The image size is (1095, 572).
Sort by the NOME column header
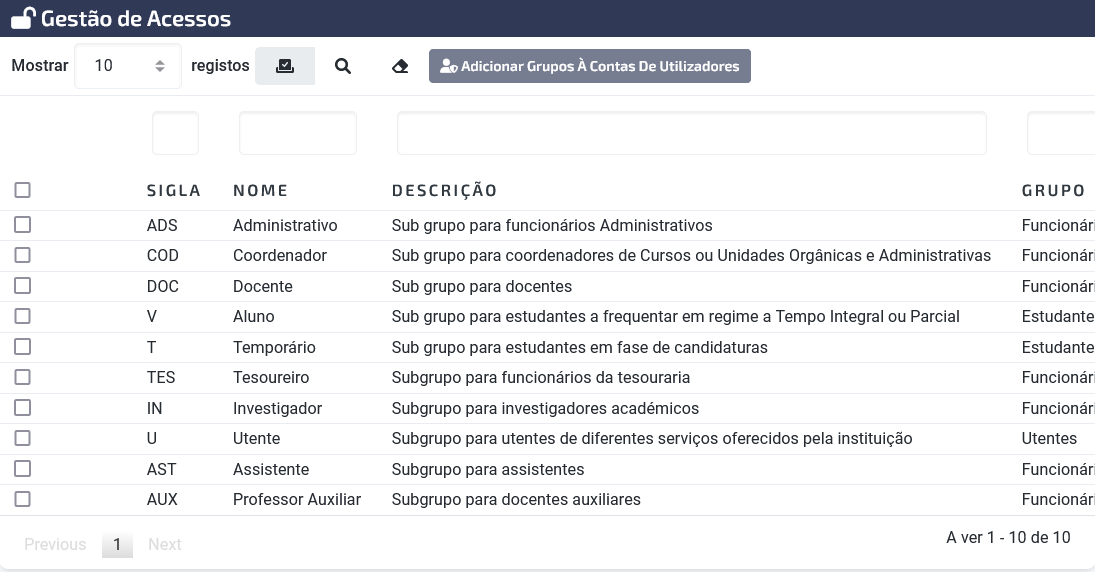260,191
